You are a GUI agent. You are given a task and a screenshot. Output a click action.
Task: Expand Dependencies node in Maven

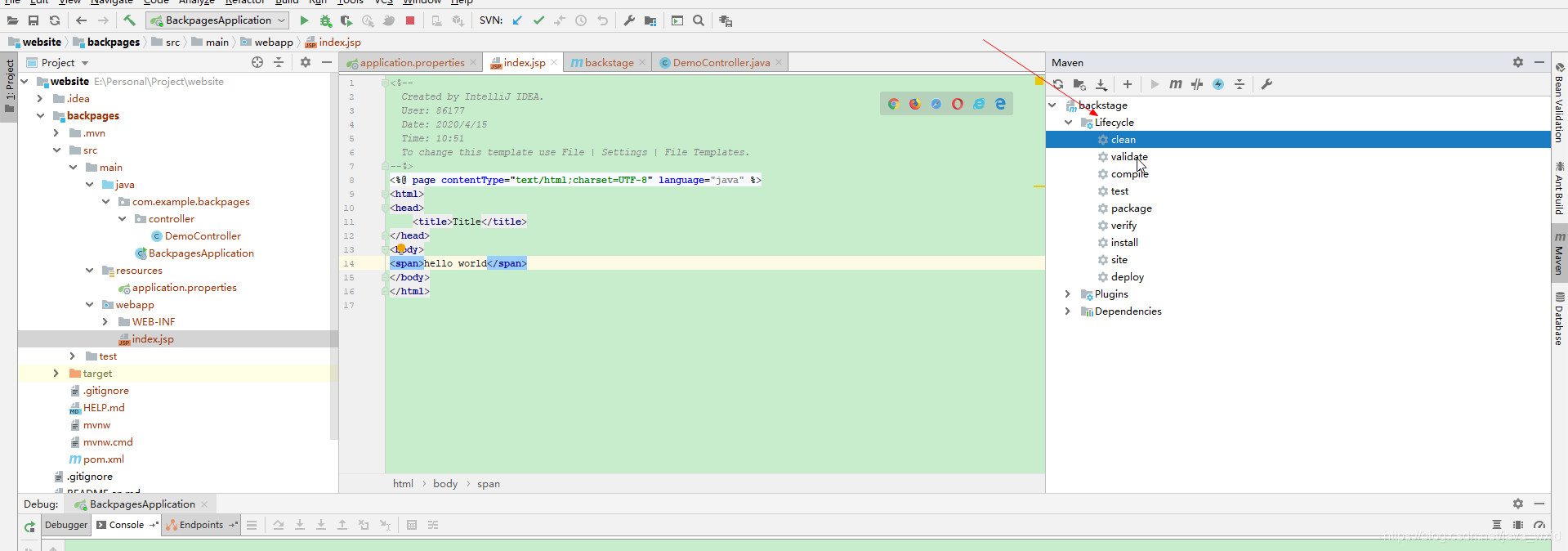pos(1068,311)
